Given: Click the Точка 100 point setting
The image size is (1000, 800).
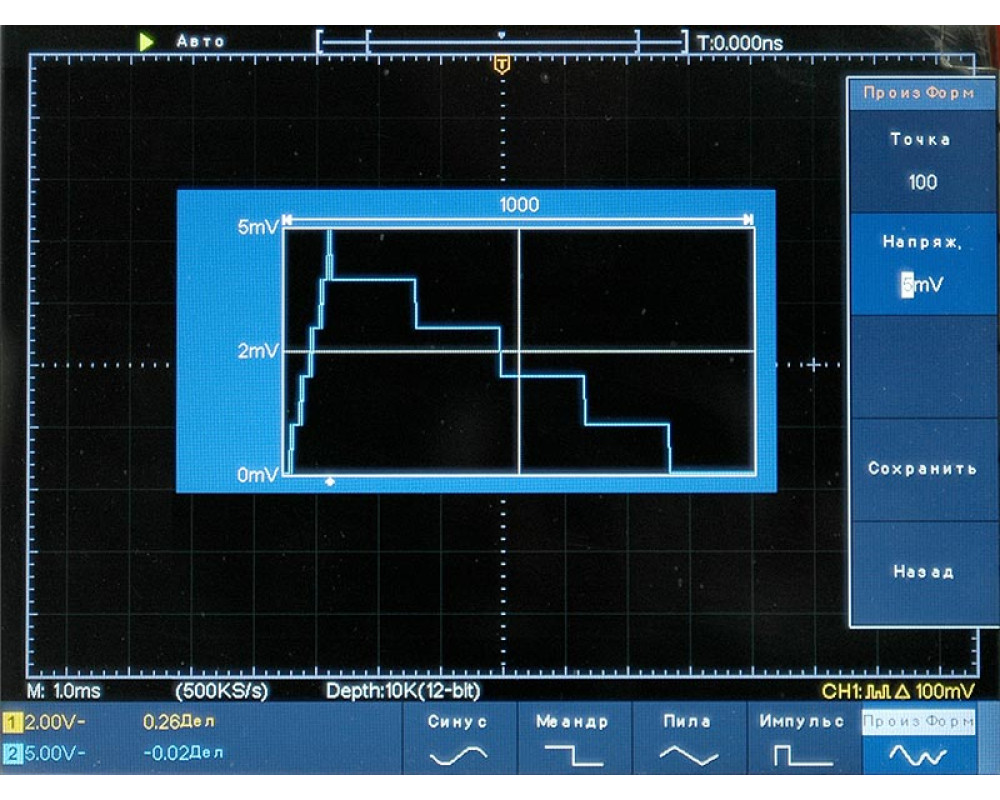Looking at the screenshot, I should 921,161.
